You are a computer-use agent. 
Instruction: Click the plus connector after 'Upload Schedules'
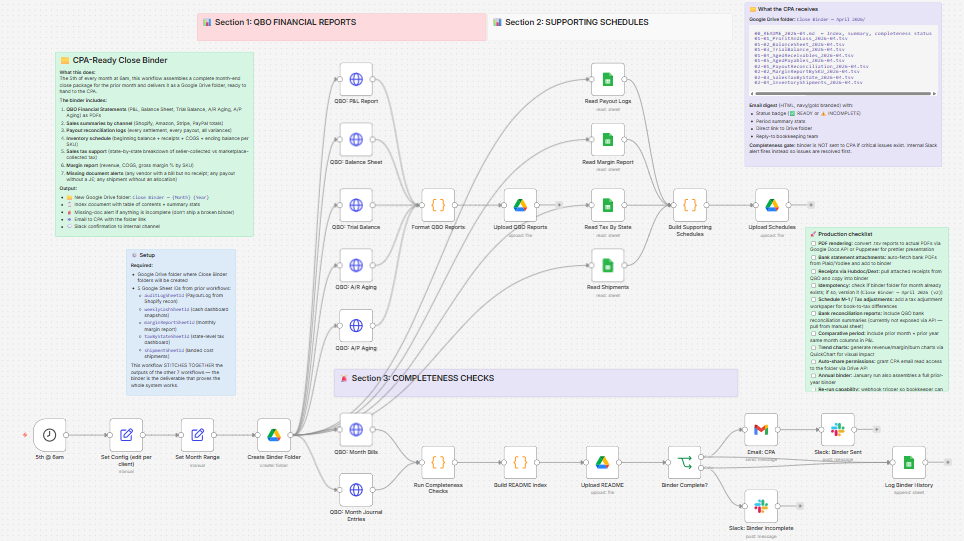[x=811, y=205]
